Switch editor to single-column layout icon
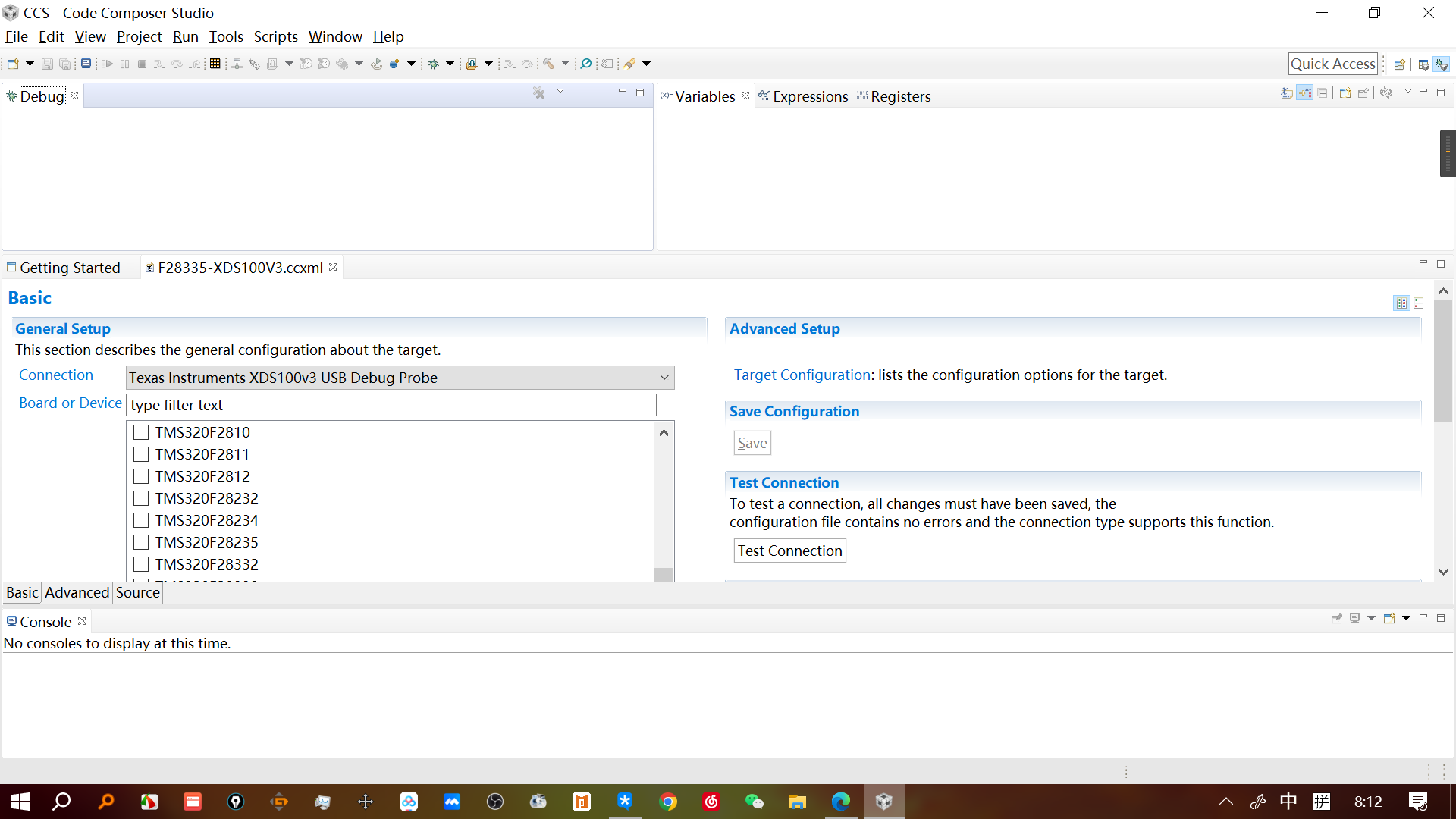Viewport: 1456px width, 819px height. (x=1419, y=303)
